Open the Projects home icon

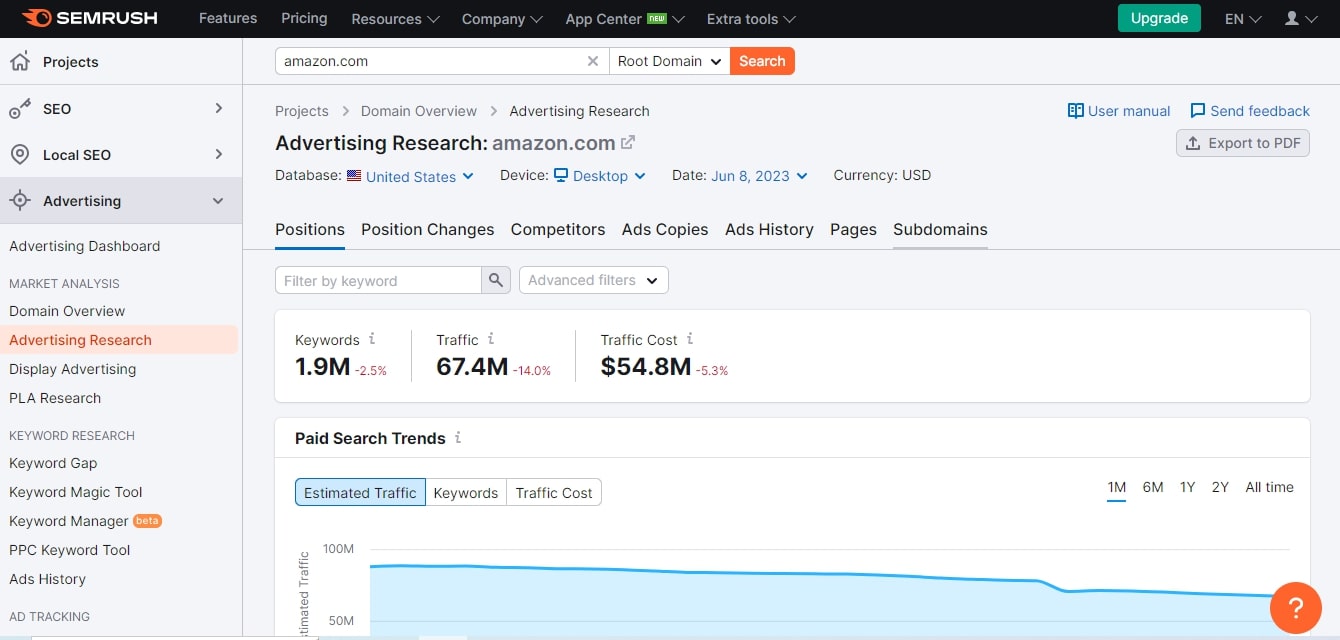(19, 62)
